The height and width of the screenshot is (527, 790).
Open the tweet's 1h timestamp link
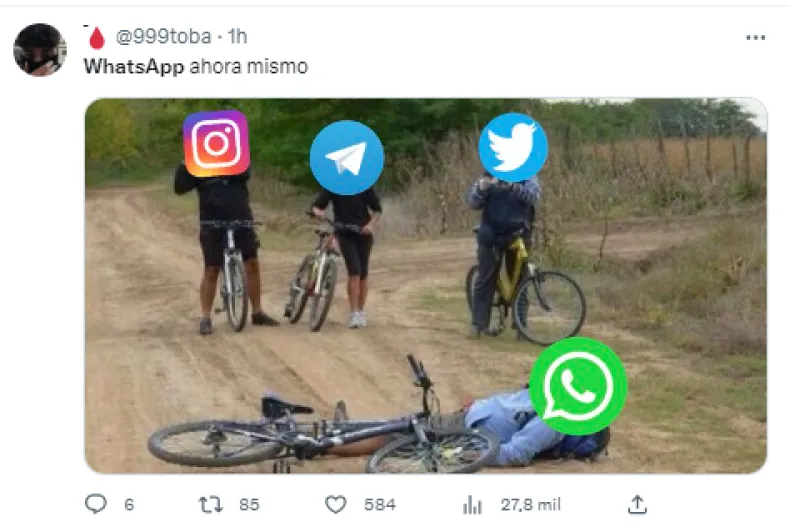(237, 37)
